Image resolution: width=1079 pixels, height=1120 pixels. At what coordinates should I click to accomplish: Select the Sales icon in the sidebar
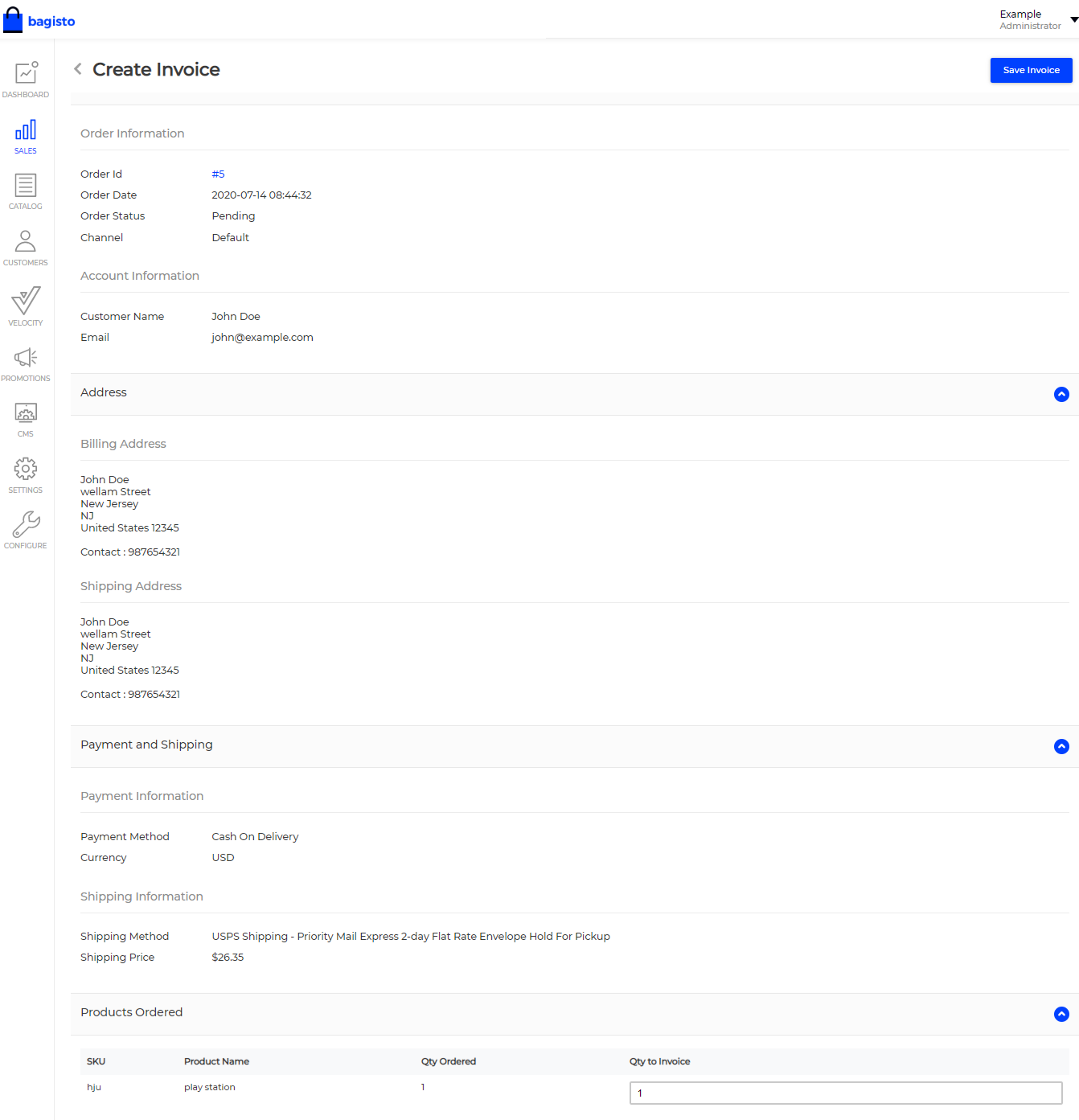[26, 135]
